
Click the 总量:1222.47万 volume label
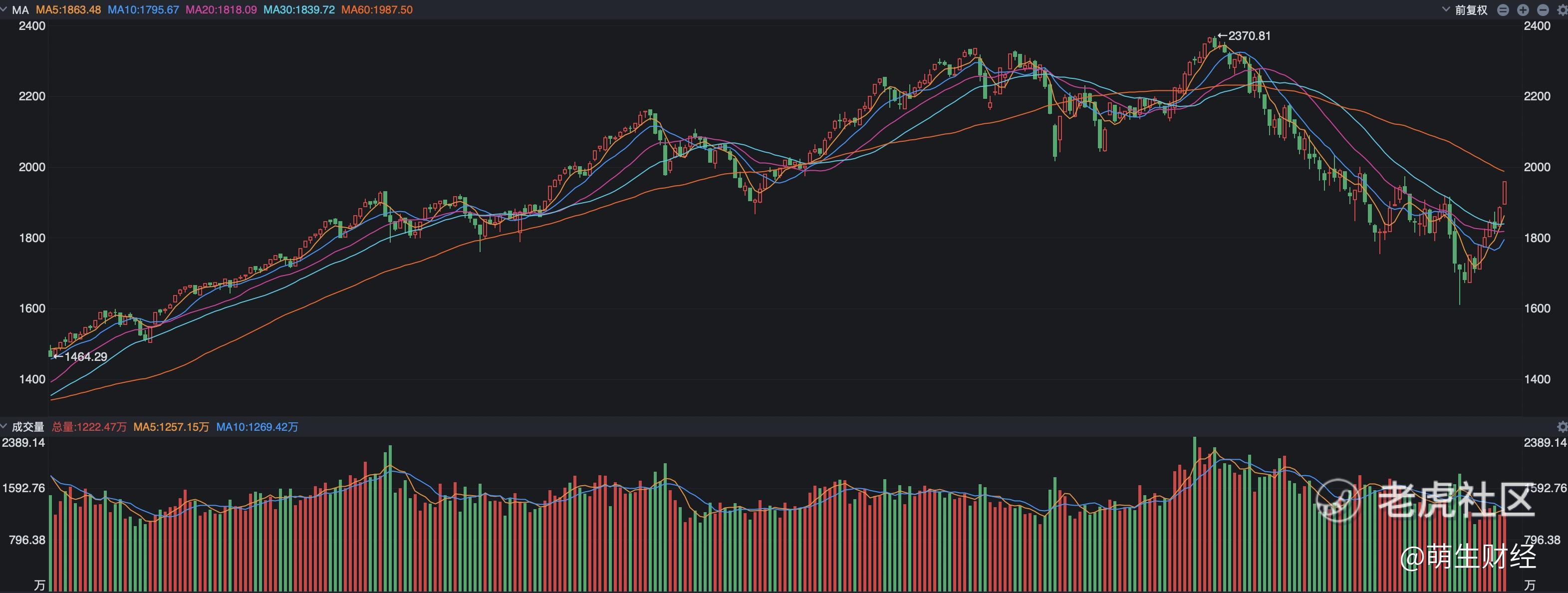tap(89, 427)
